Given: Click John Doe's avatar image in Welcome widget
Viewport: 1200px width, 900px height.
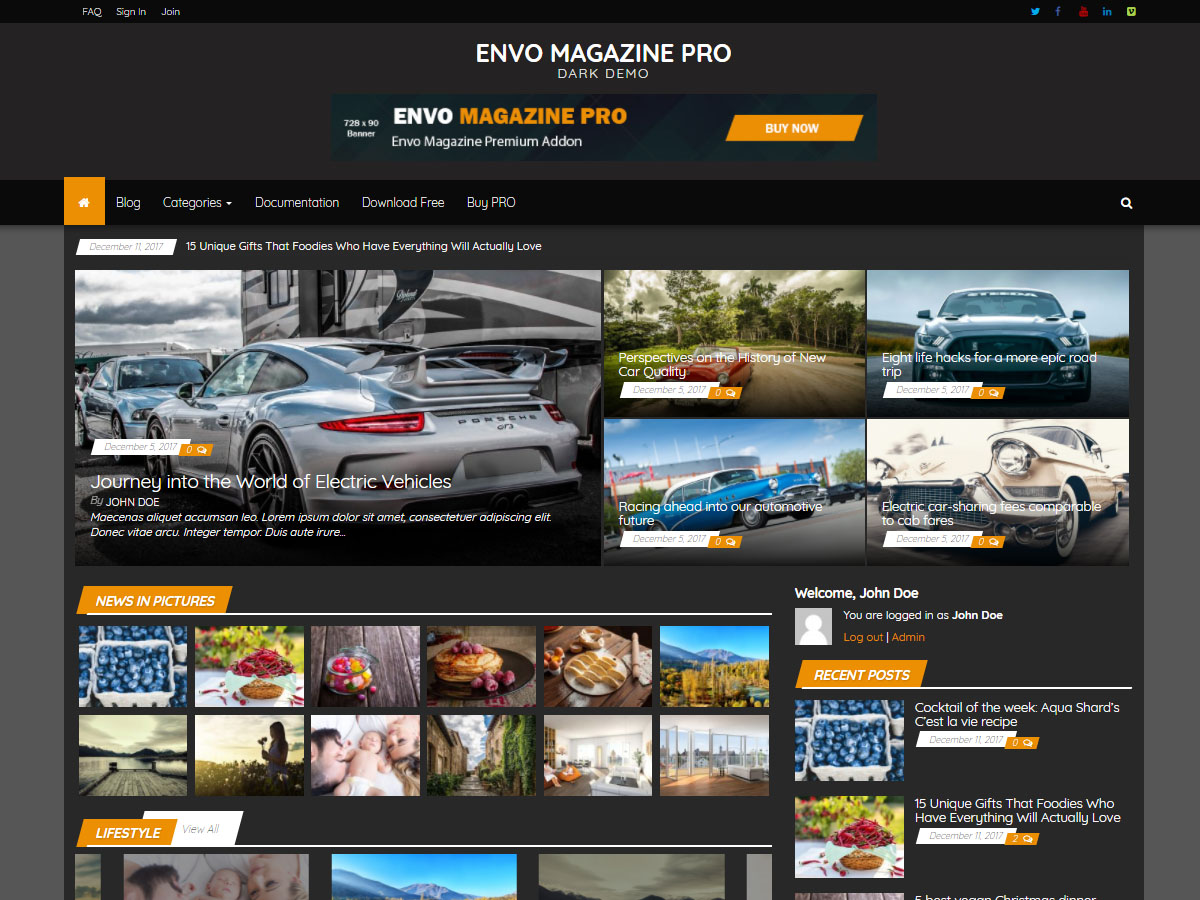Looking at the screenshot, I should point(814,626).
